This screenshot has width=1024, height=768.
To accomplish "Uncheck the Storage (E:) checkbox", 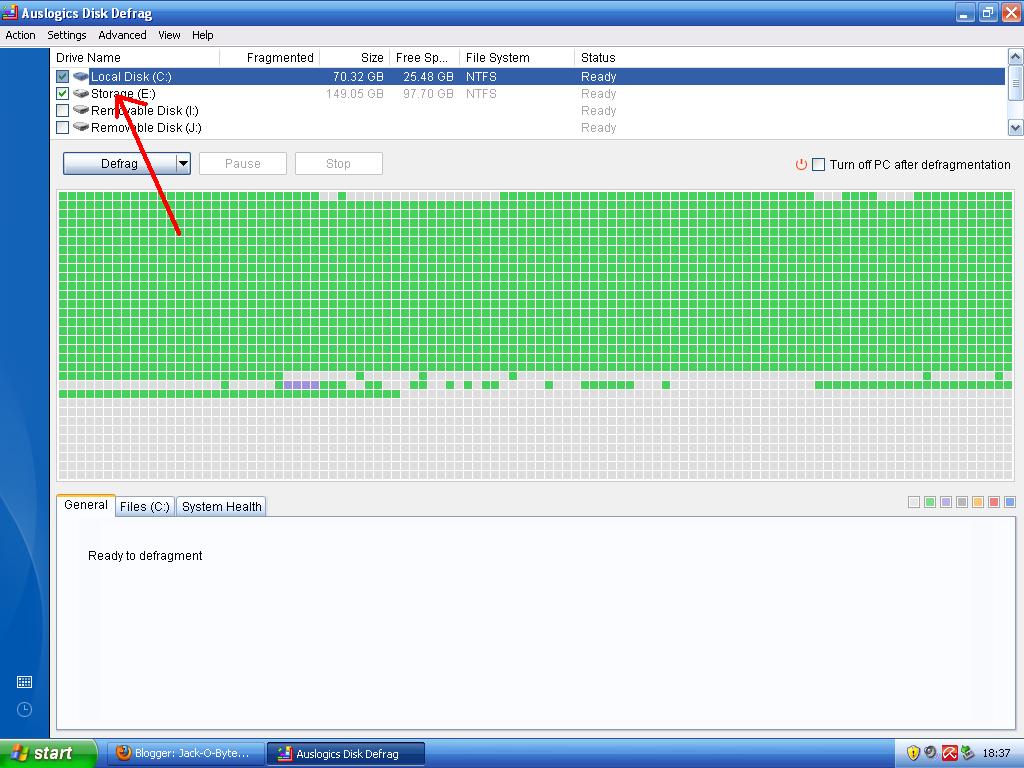I will [63, 93].
